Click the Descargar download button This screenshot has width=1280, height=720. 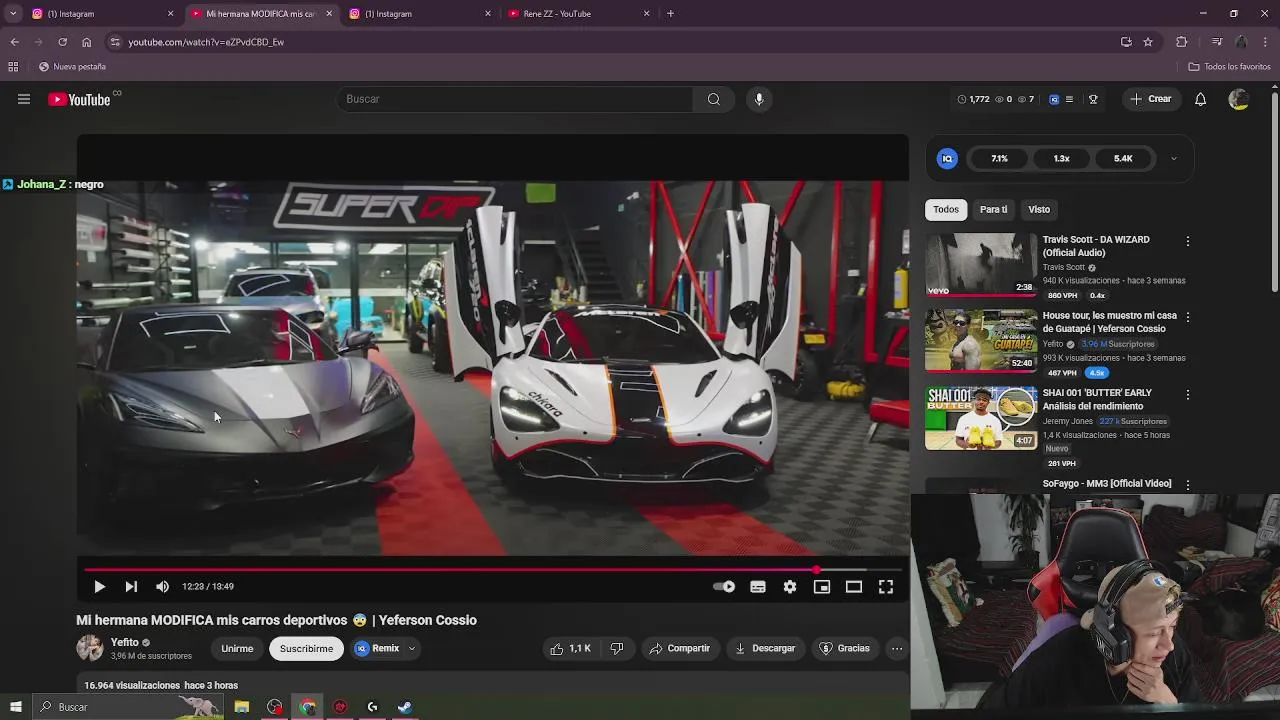click(765, 648)
